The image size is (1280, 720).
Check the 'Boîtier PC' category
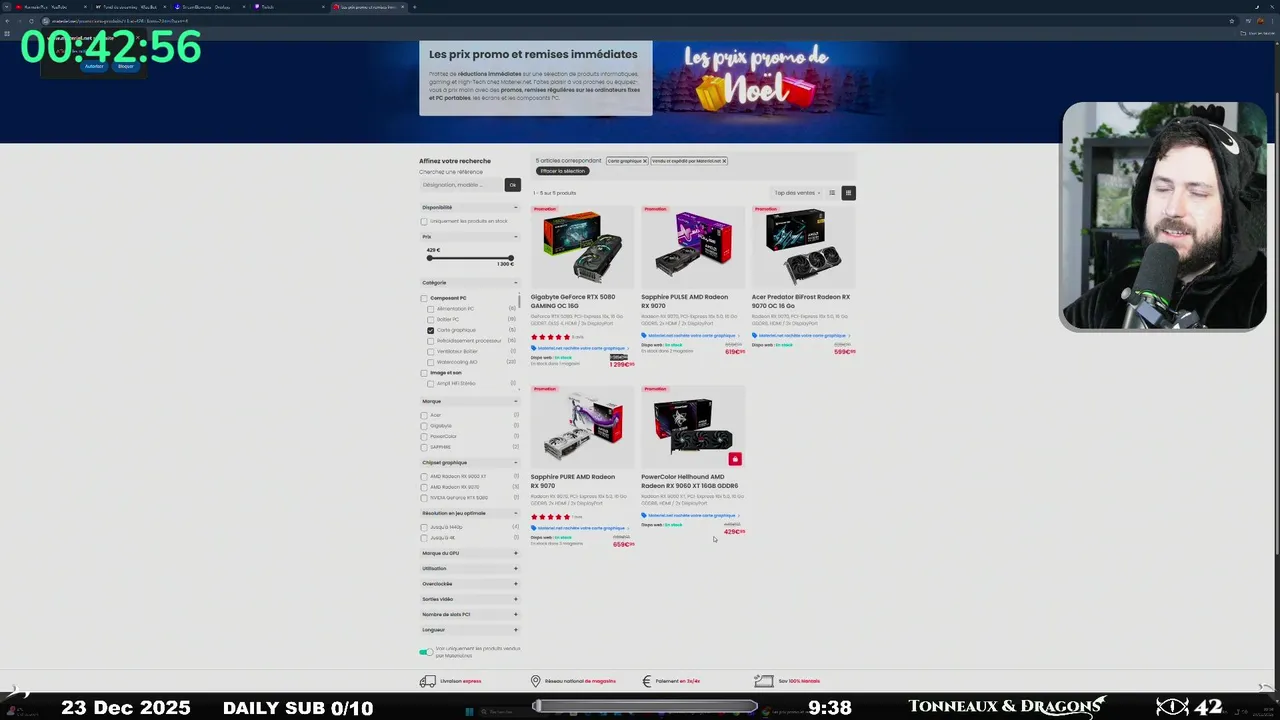coord(431,319)
